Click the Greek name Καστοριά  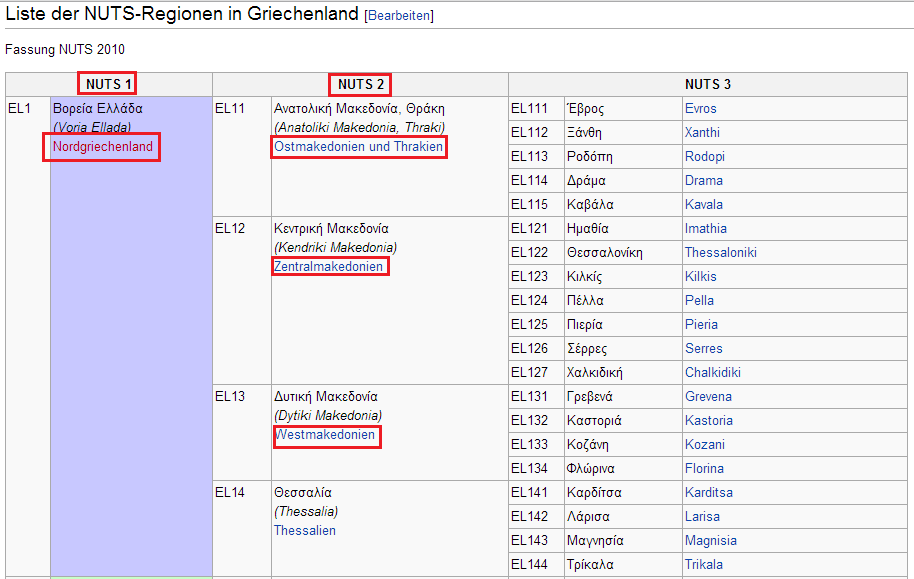click(x=594, y=420)
